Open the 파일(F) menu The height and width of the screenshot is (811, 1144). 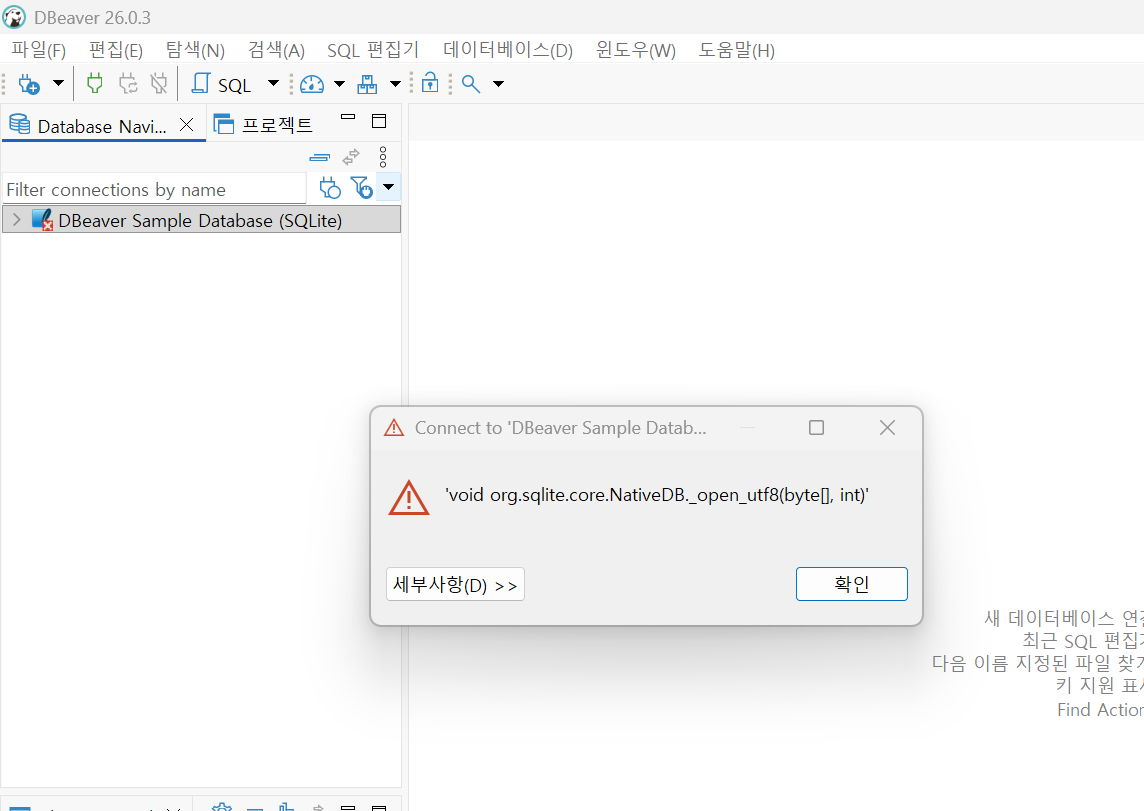[x=39, y=50]
